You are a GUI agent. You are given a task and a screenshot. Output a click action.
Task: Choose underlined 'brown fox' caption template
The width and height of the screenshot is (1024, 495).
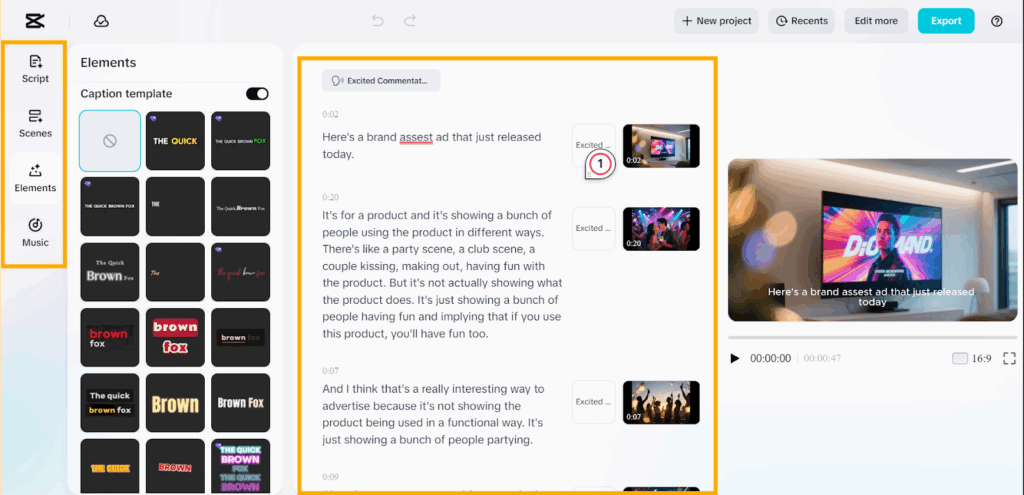pyautogui.click(x=240, y=337)
